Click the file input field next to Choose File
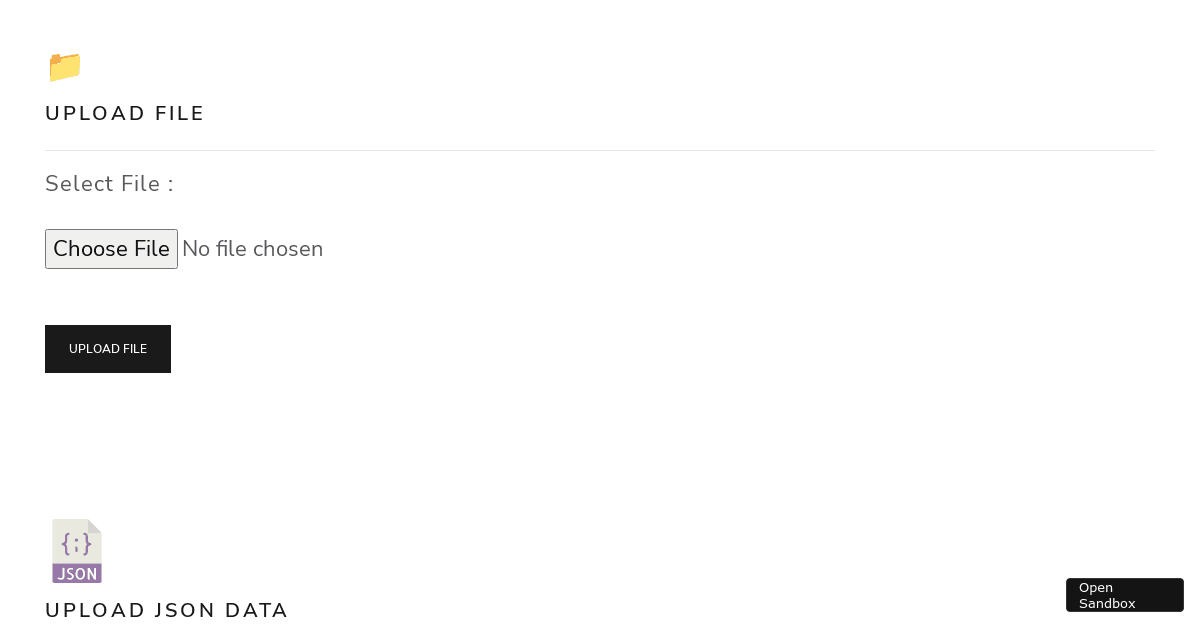Viewport: 1200px width, 630px height. [x=252, y=248]
